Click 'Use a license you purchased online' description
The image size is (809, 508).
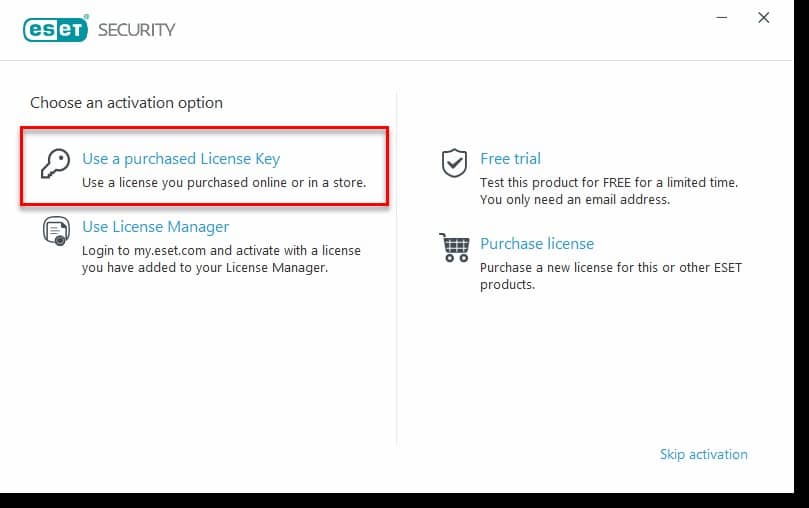click(x=224, y=183)
